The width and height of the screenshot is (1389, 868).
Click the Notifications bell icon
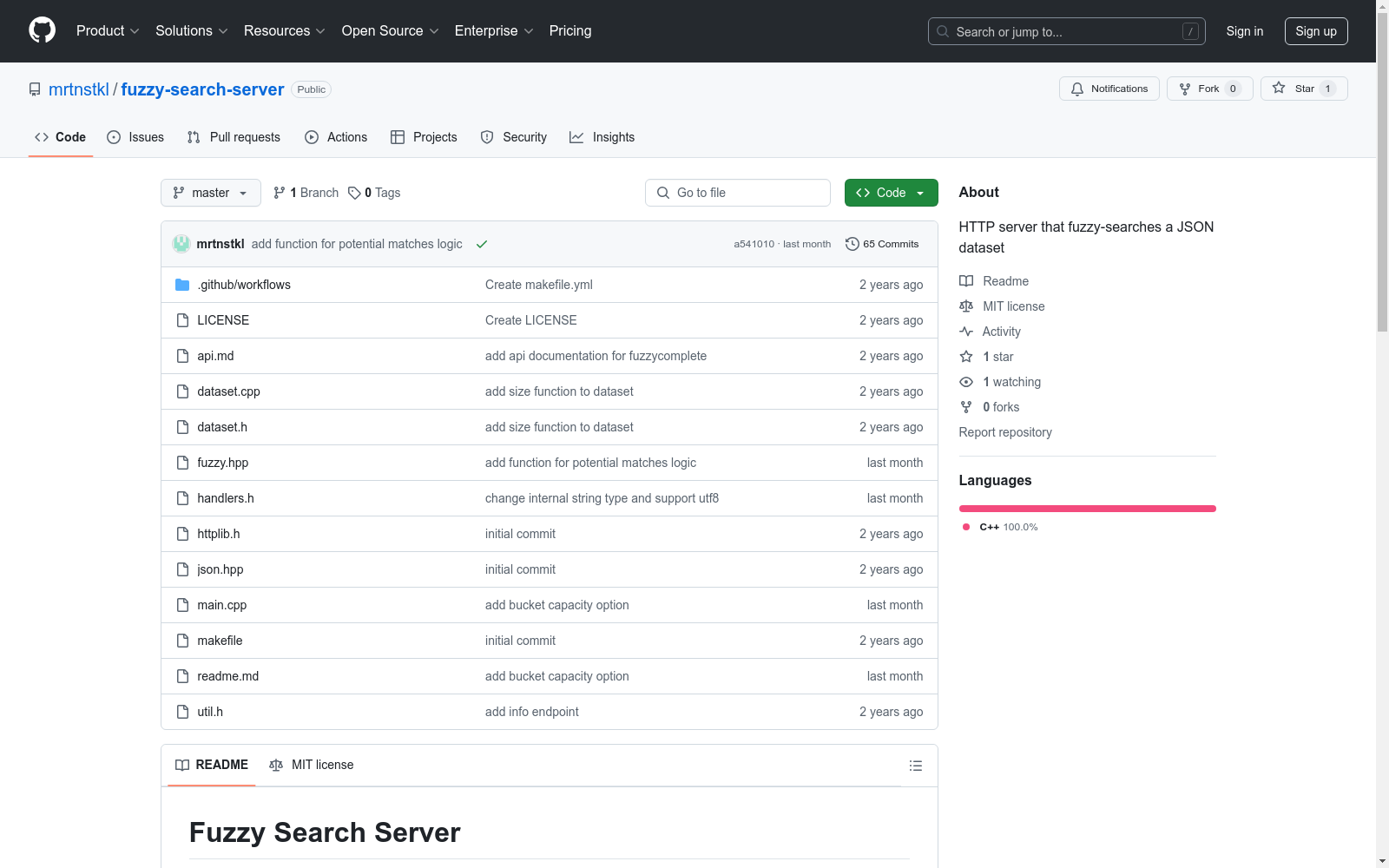[1077, 89]
